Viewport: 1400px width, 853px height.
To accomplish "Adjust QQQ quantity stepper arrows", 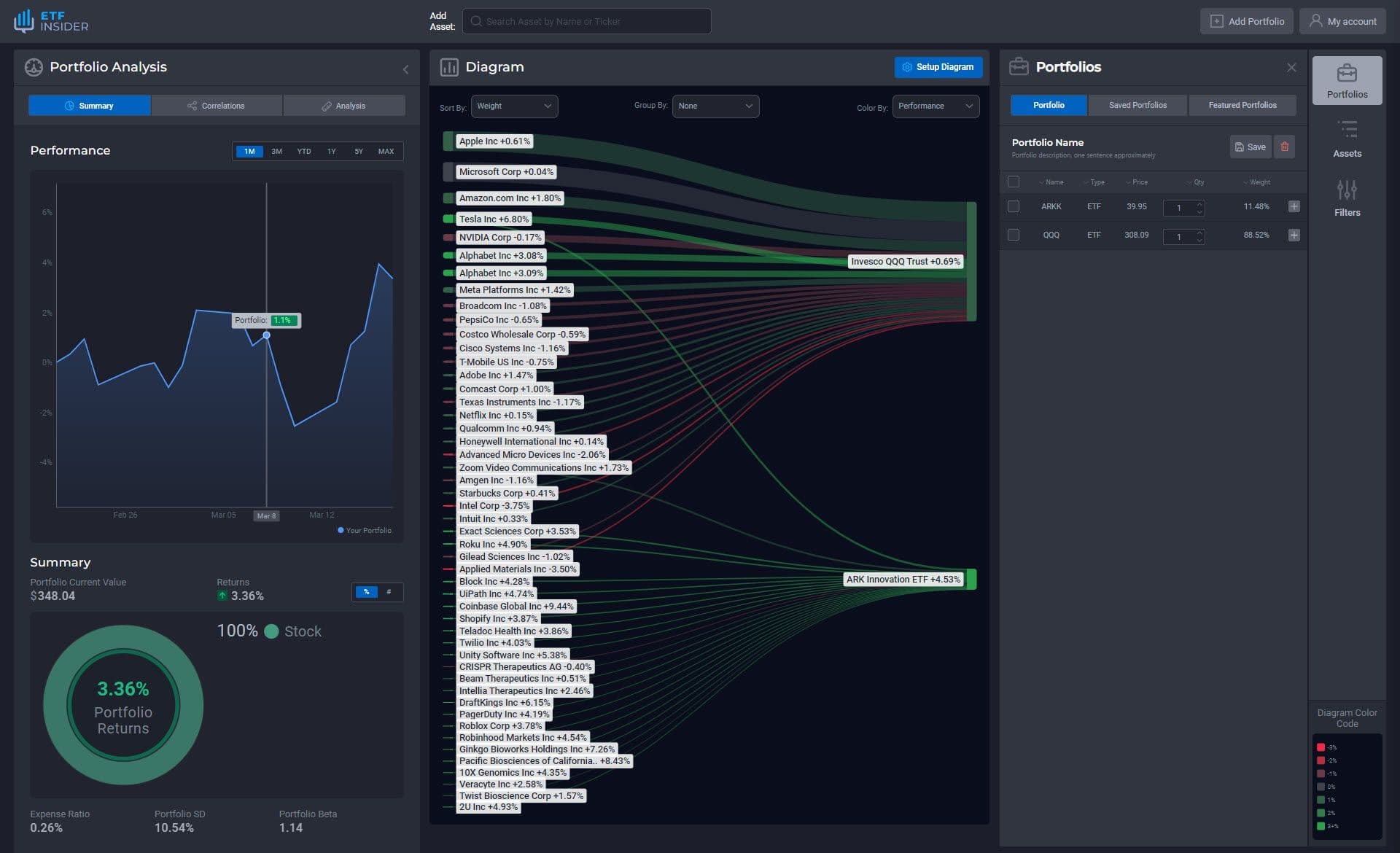I will click(1199, 236).
